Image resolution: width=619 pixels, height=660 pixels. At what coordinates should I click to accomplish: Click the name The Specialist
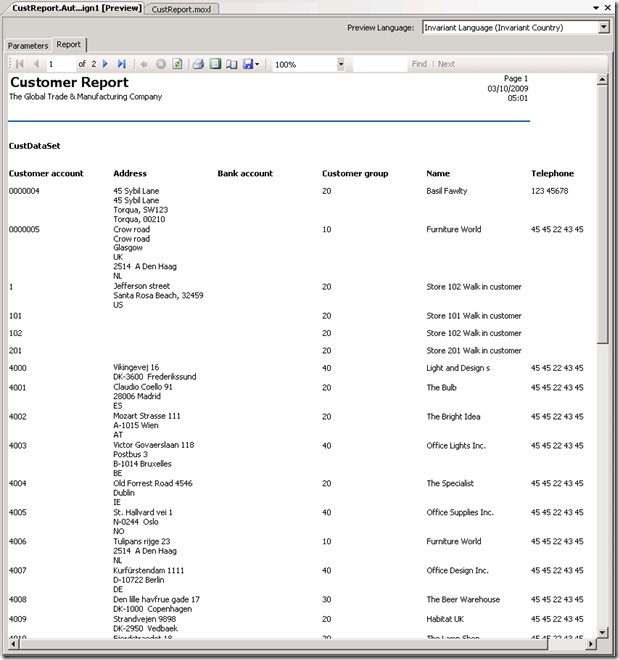coord(450,483)
